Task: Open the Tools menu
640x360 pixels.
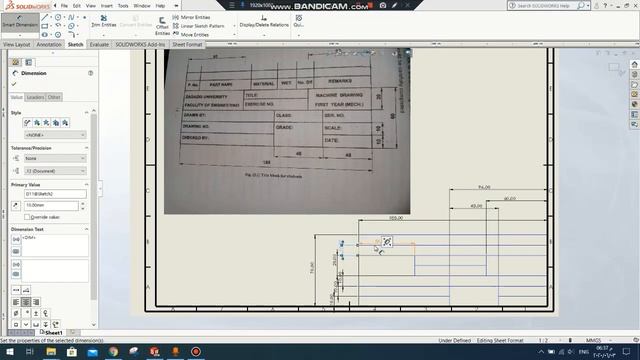Action: point(123,6)
